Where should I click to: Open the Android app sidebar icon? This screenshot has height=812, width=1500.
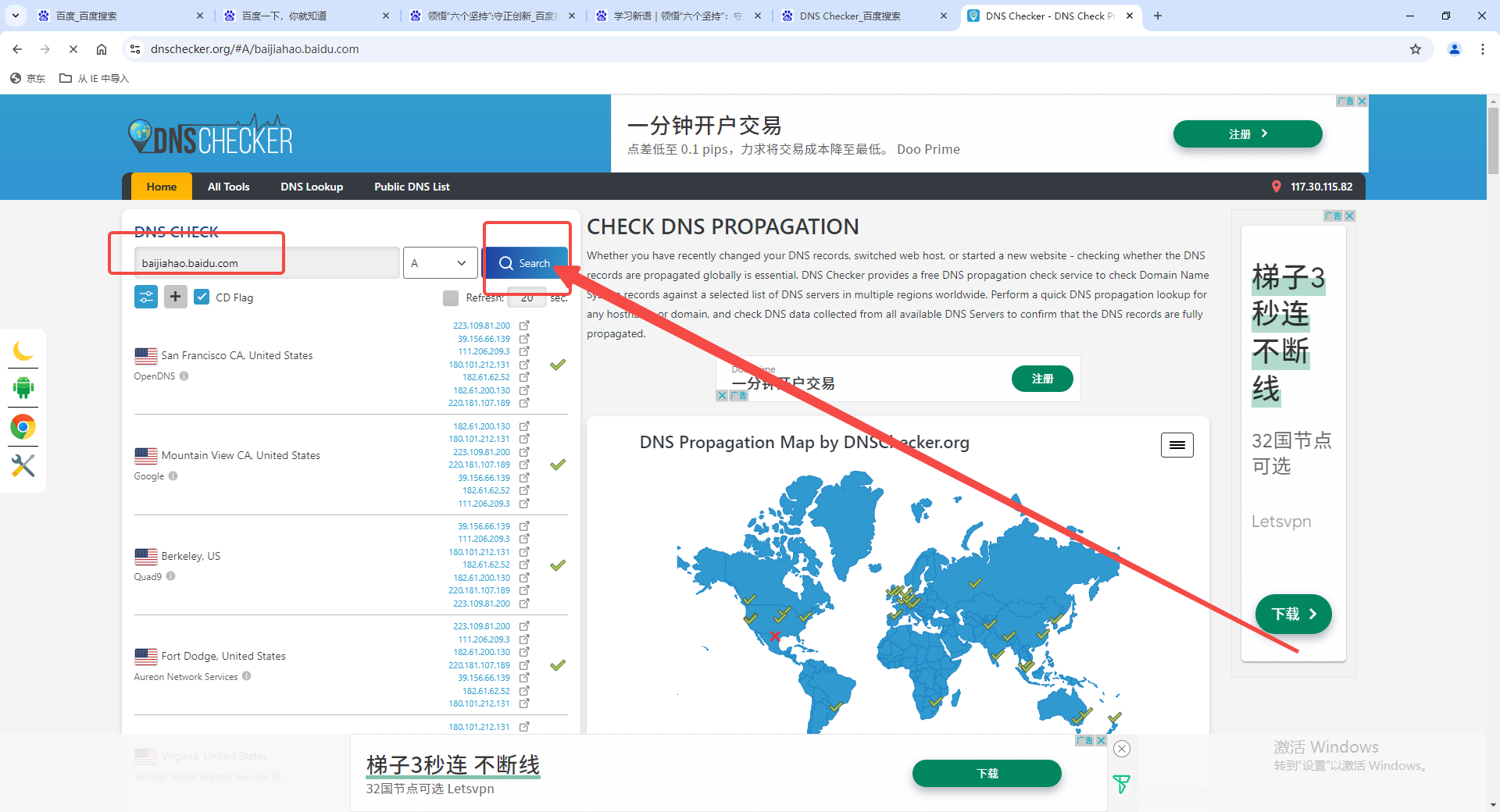tap(23, 387)
